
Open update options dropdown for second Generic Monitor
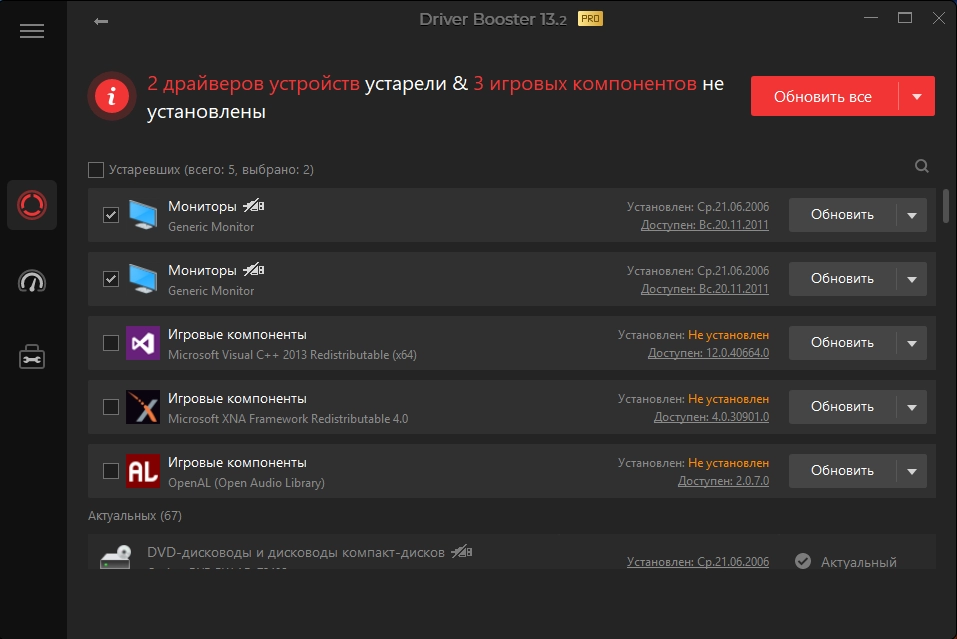(x=912, y=279)
